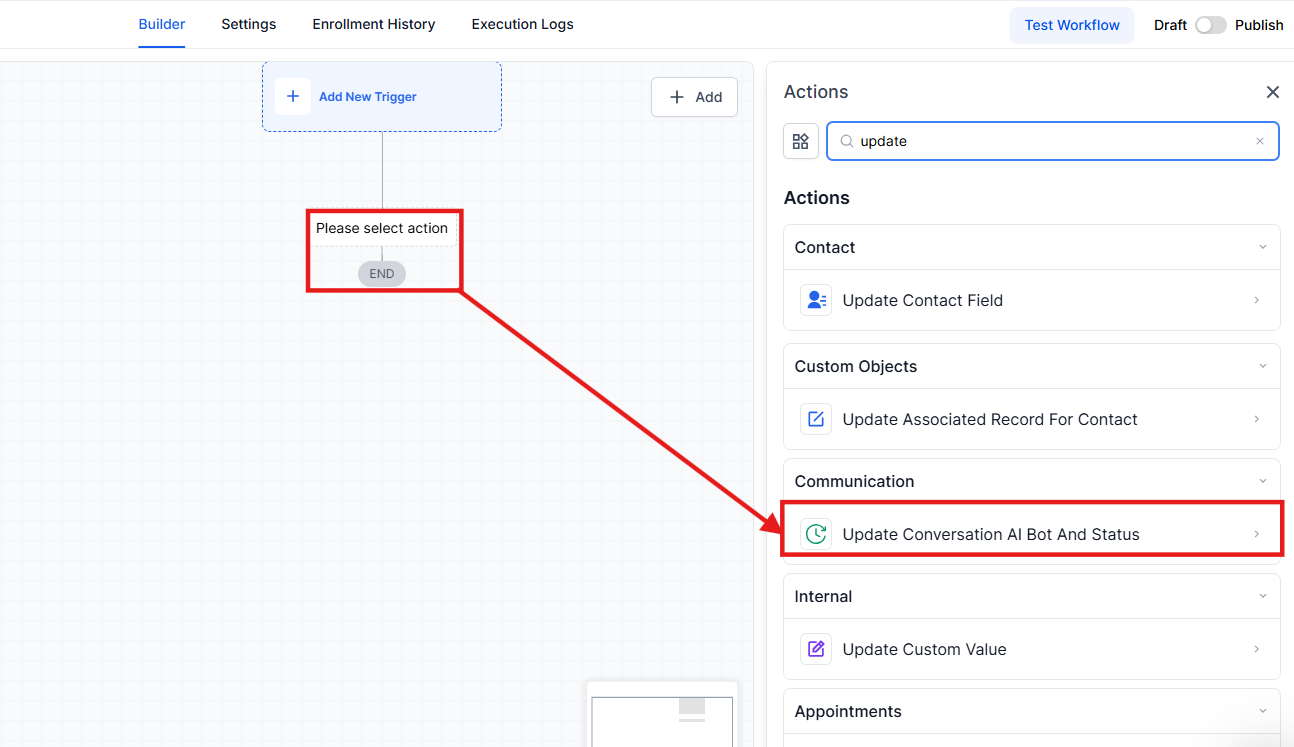Open the Execution Logs tab
The image size is (1294, 747).
[x=522, y=24]
